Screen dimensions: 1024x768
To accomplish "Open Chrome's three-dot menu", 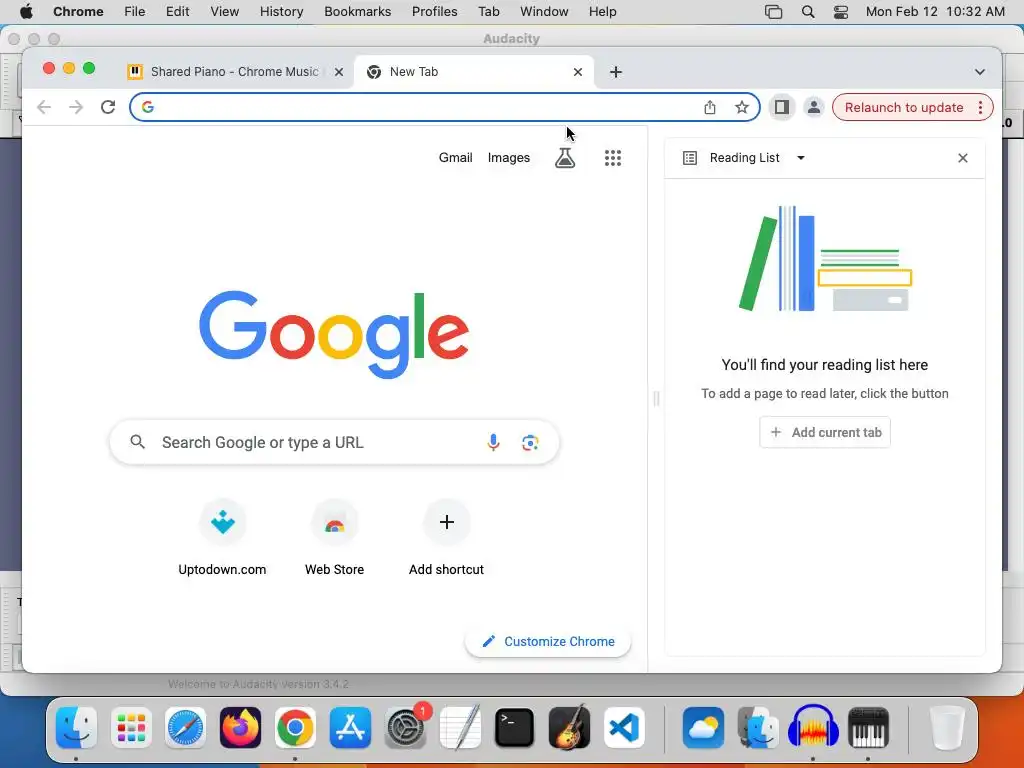I will 980,107.
